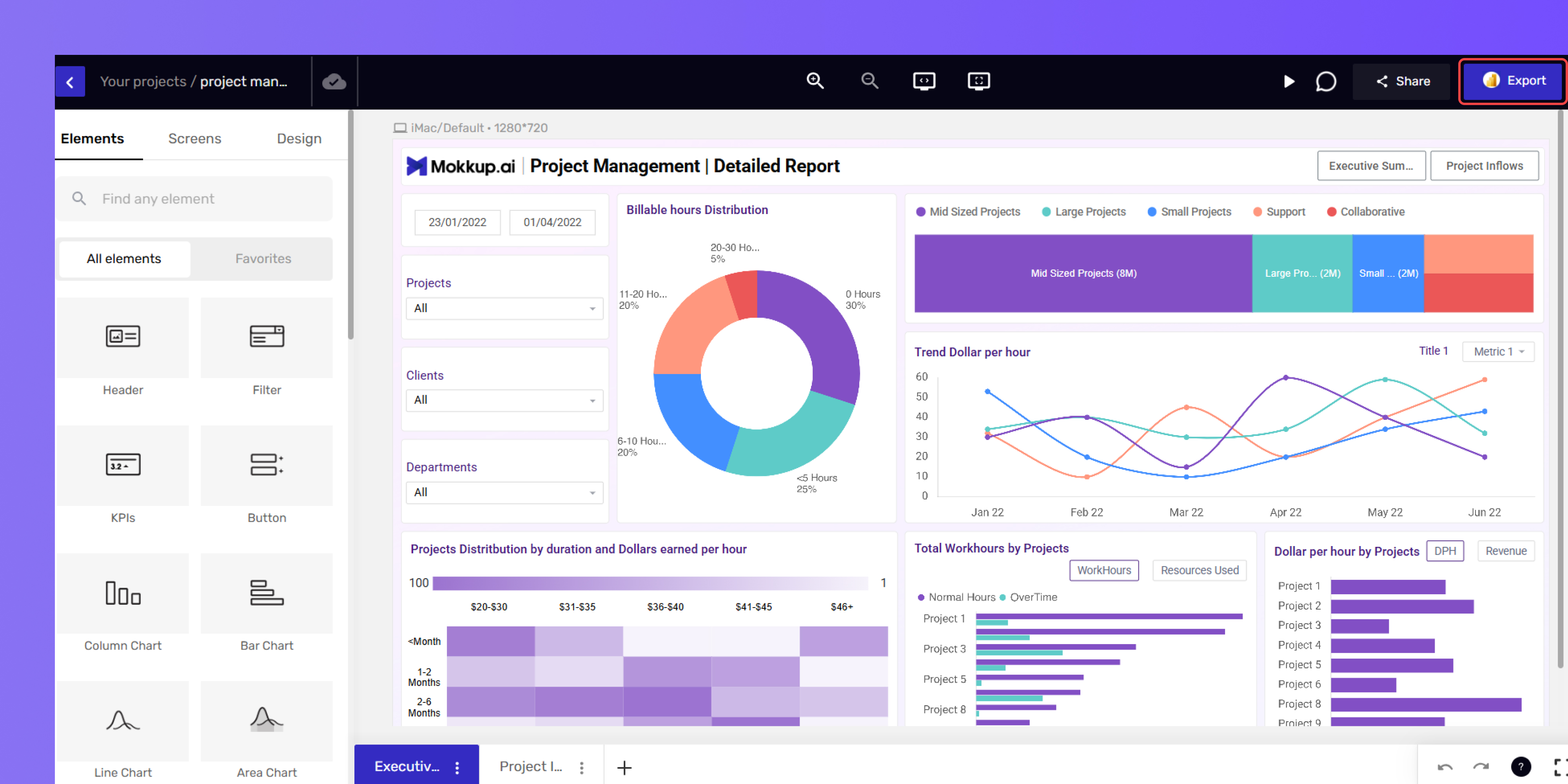Click the elements panel scrollbar
This screenshot has height=784, width=1568.
(x=350, y=225)
